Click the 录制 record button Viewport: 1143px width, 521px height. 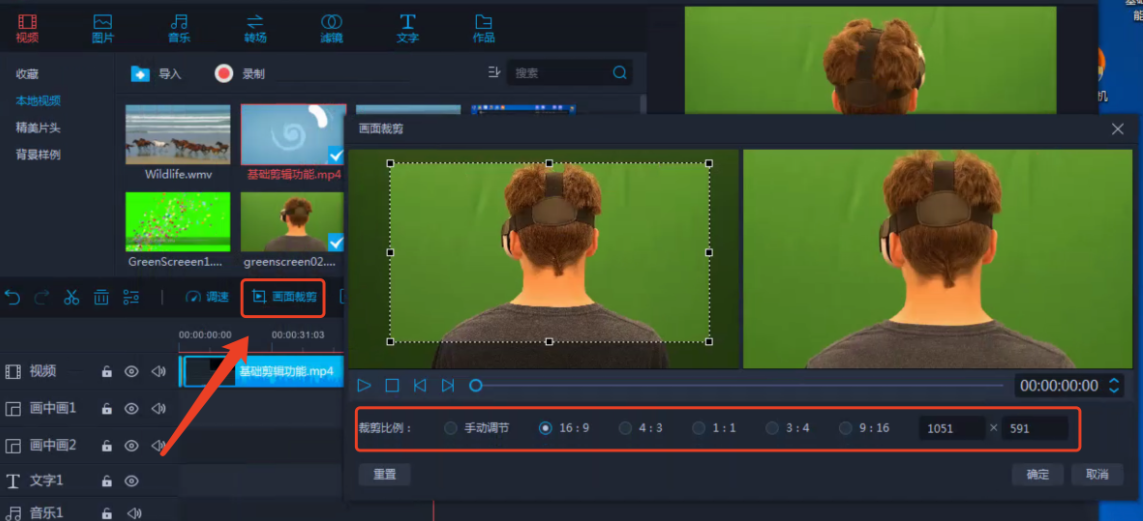click(240, 74)
